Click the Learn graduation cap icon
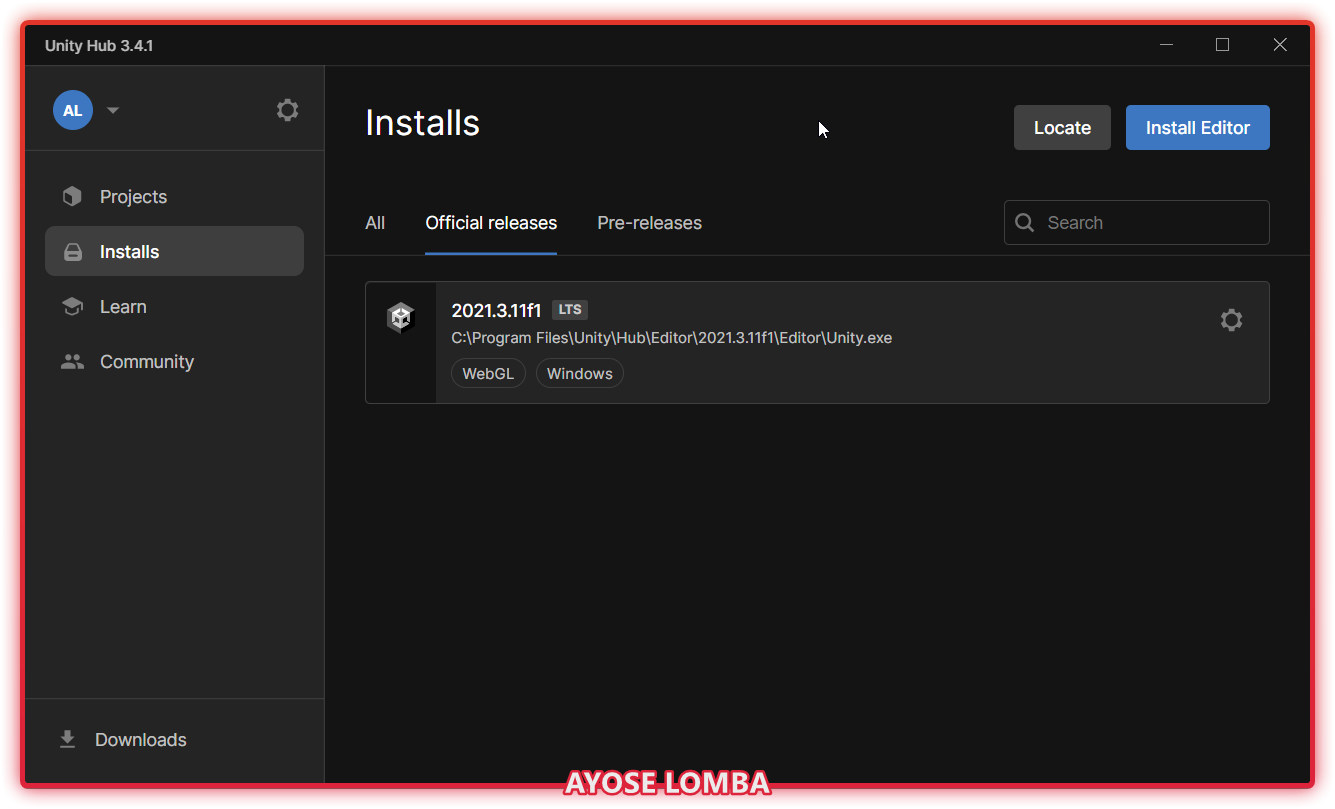The image size is (1335, 809). pos(72,307)
